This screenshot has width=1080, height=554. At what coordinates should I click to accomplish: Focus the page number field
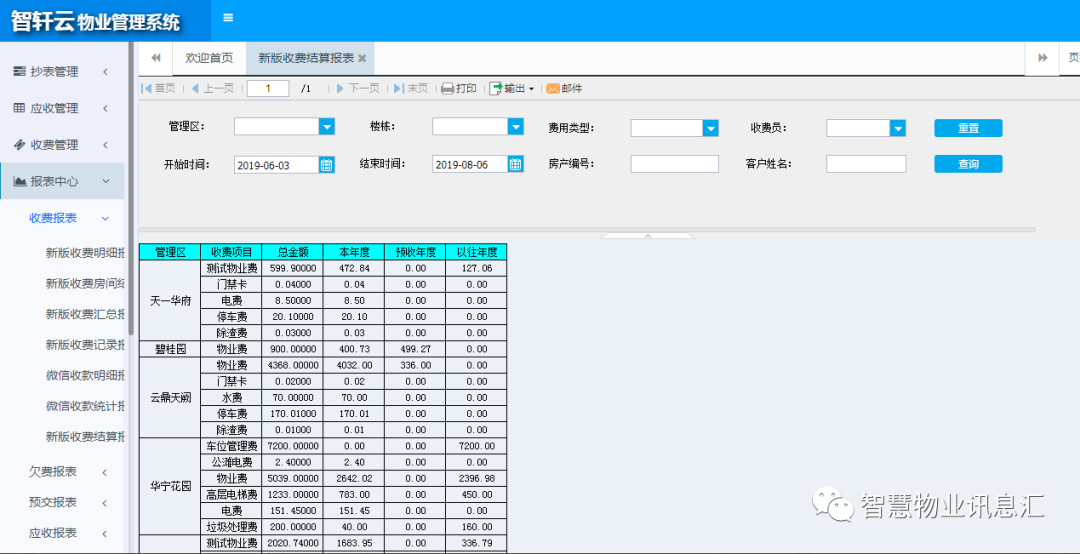(x=268, y=88)
